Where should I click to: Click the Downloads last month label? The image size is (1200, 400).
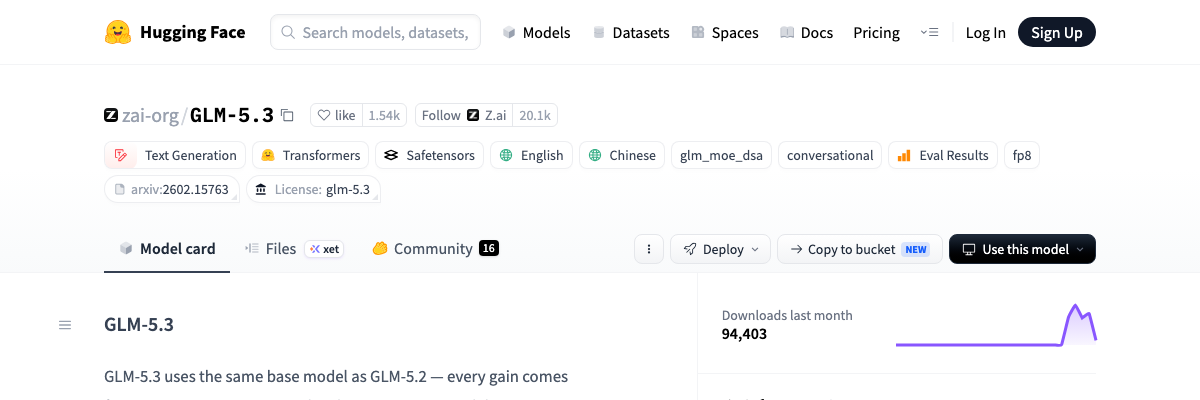point(787,315)
